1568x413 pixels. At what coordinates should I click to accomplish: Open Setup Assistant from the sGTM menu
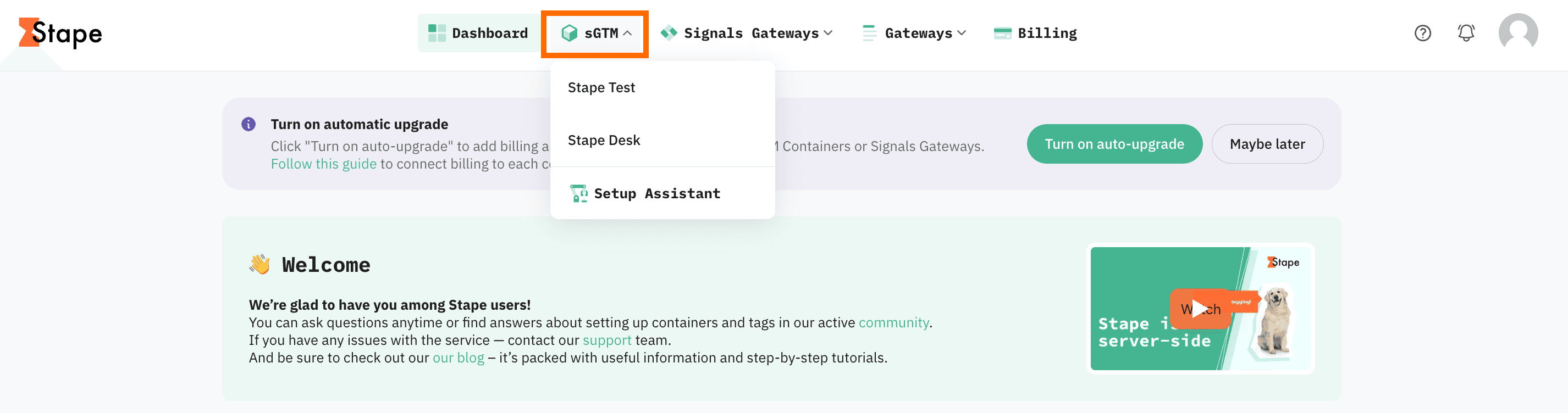661,193
